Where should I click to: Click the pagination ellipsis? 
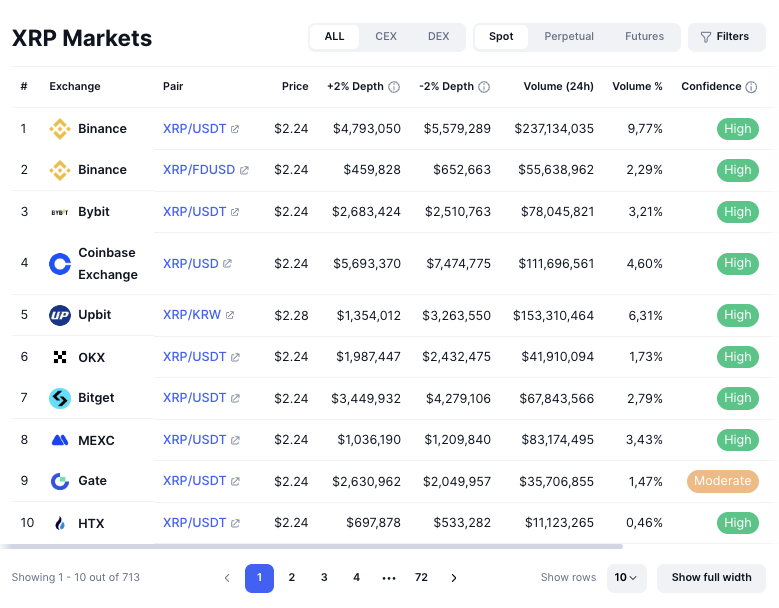(389, 578)
